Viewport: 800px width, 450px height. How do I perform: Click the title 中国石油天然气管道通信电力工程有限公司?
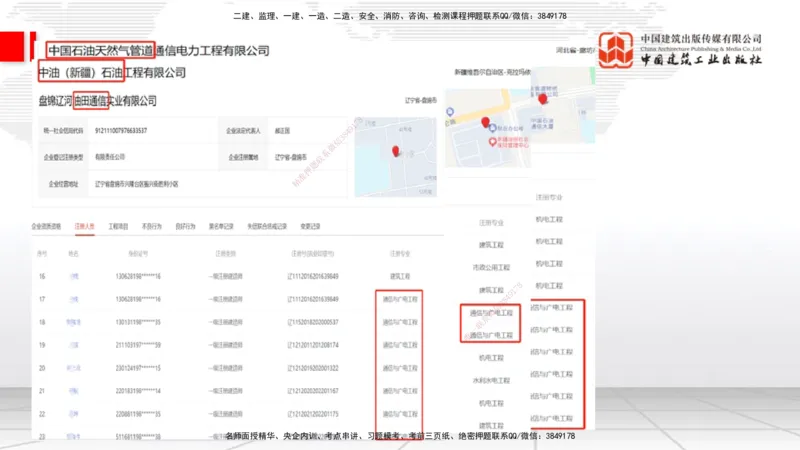159,51
